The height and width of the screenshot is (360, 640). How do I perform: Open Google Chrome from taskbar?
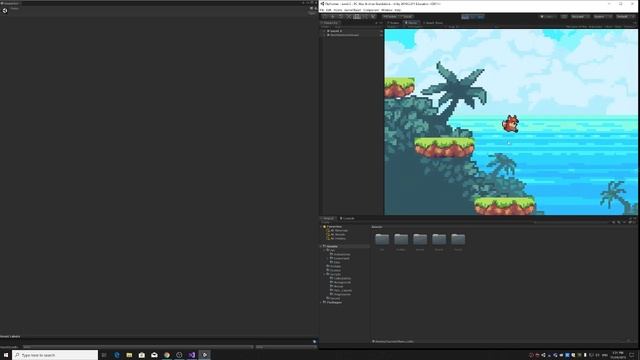[167, 355]
